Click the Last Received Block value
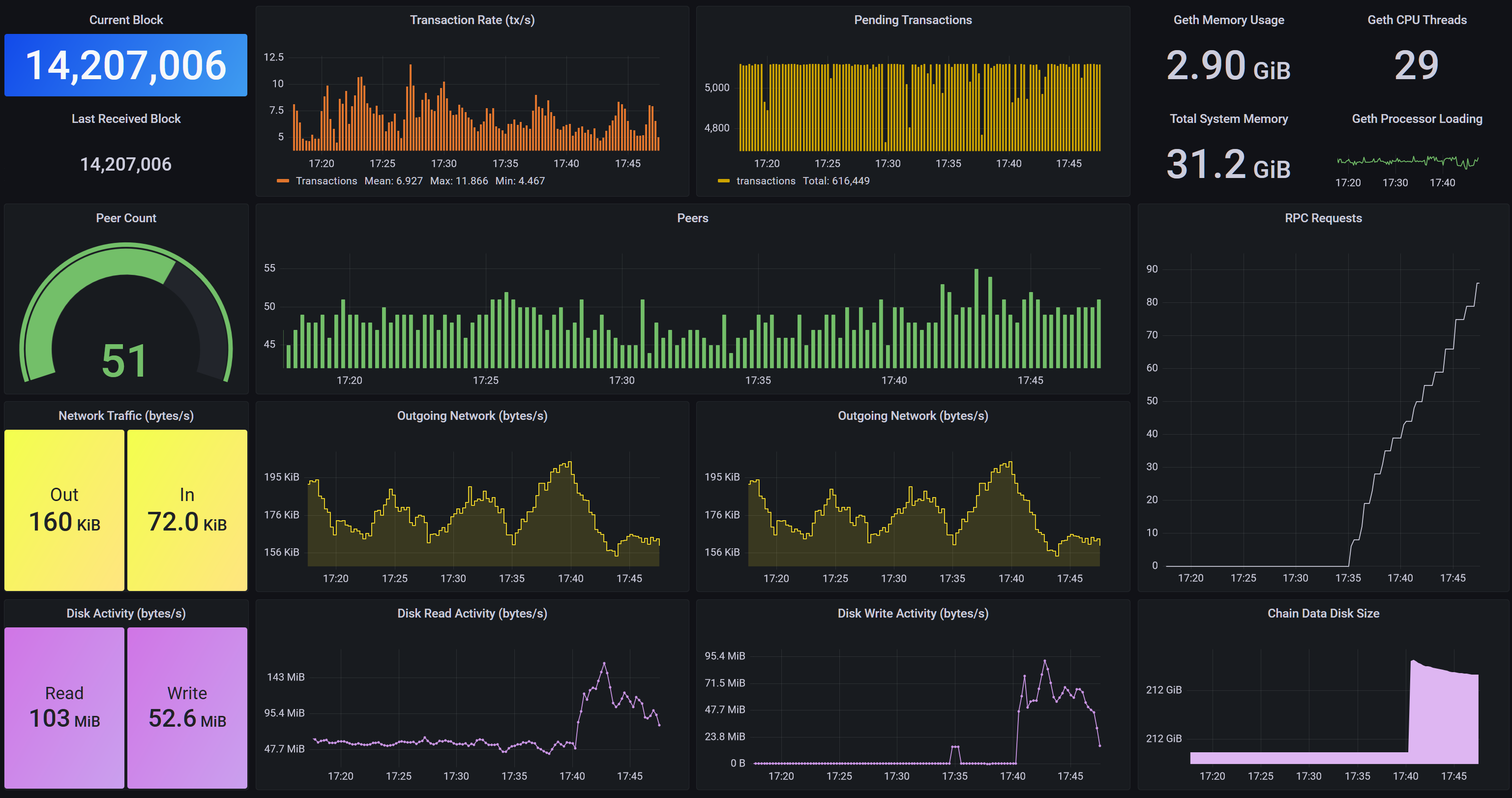This screenshot has height=798, width=1512. tap(125, 164)
